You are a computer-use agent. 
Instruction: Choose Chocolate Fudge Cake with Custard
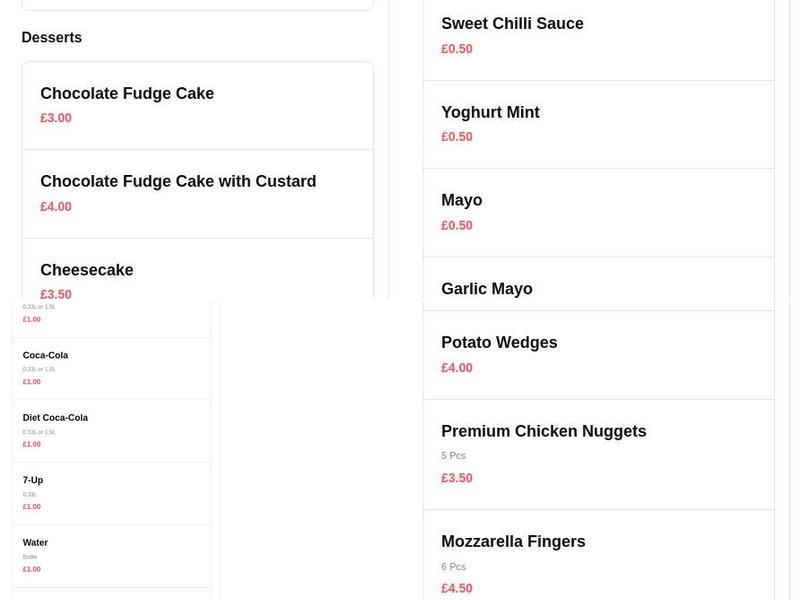coord(178,181)
